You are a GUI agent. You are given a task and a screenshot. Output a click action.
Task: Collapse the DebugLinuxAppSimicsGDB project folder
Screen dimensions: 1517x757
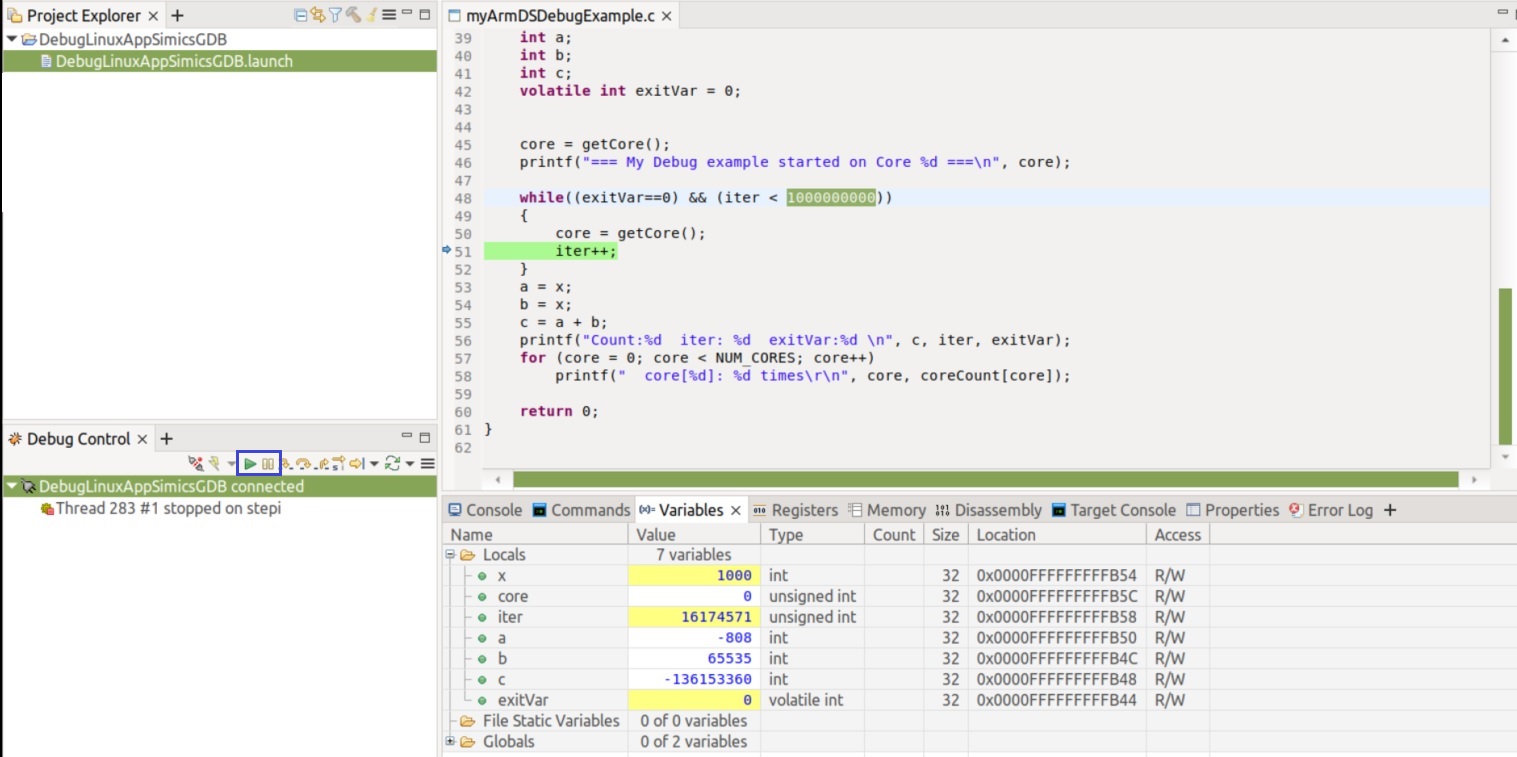pos(11,40)
